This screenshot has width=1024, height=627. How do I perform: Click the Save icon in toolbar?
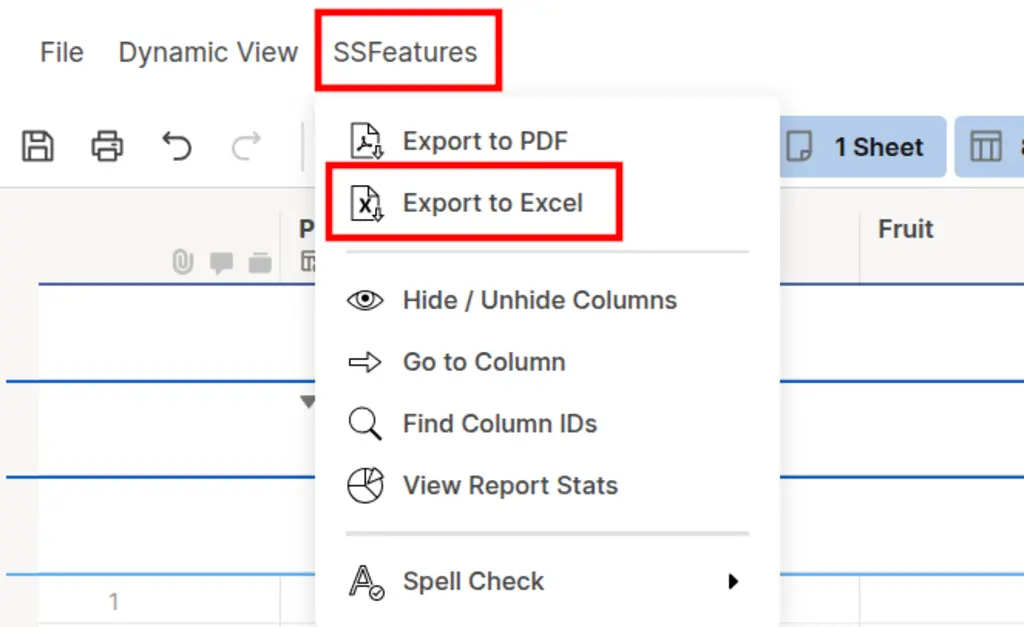pyautogui.click(x=38, y=146)
